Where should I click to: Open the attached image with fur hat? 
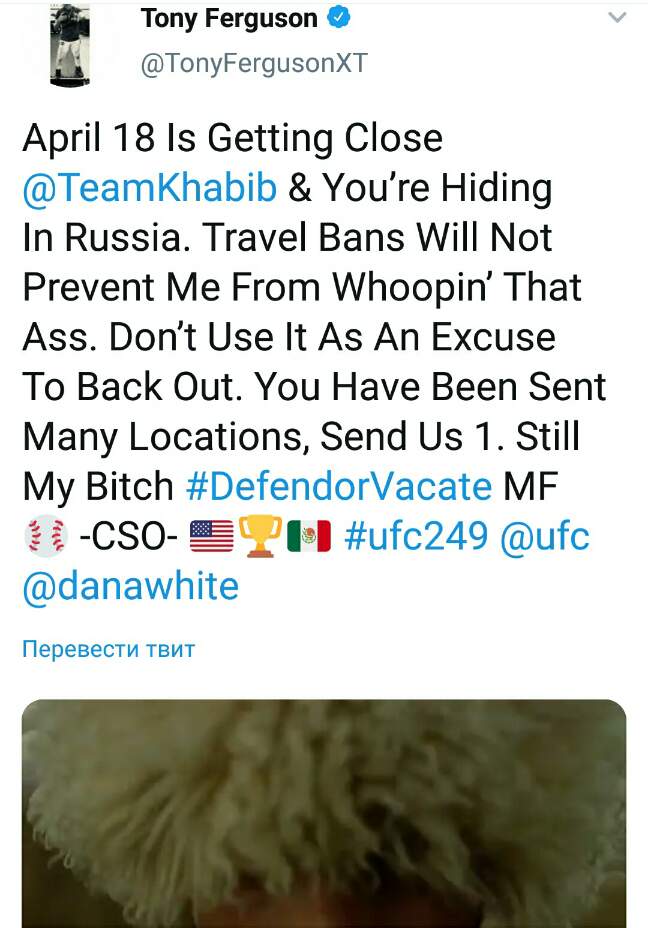click(324, 814)
